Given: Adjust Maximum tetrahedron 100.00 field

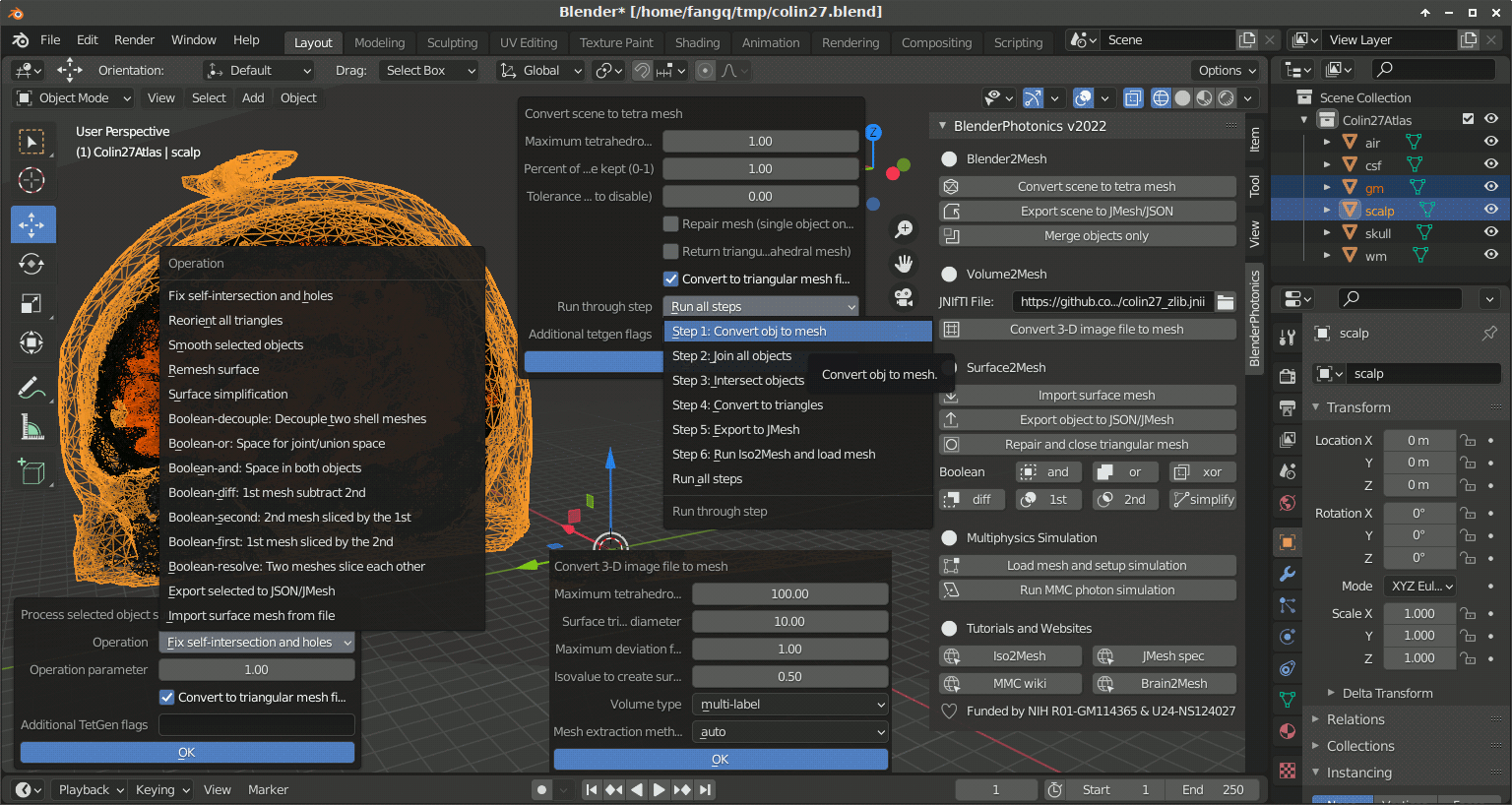Looking at the screenshot, I should [790, 593].
